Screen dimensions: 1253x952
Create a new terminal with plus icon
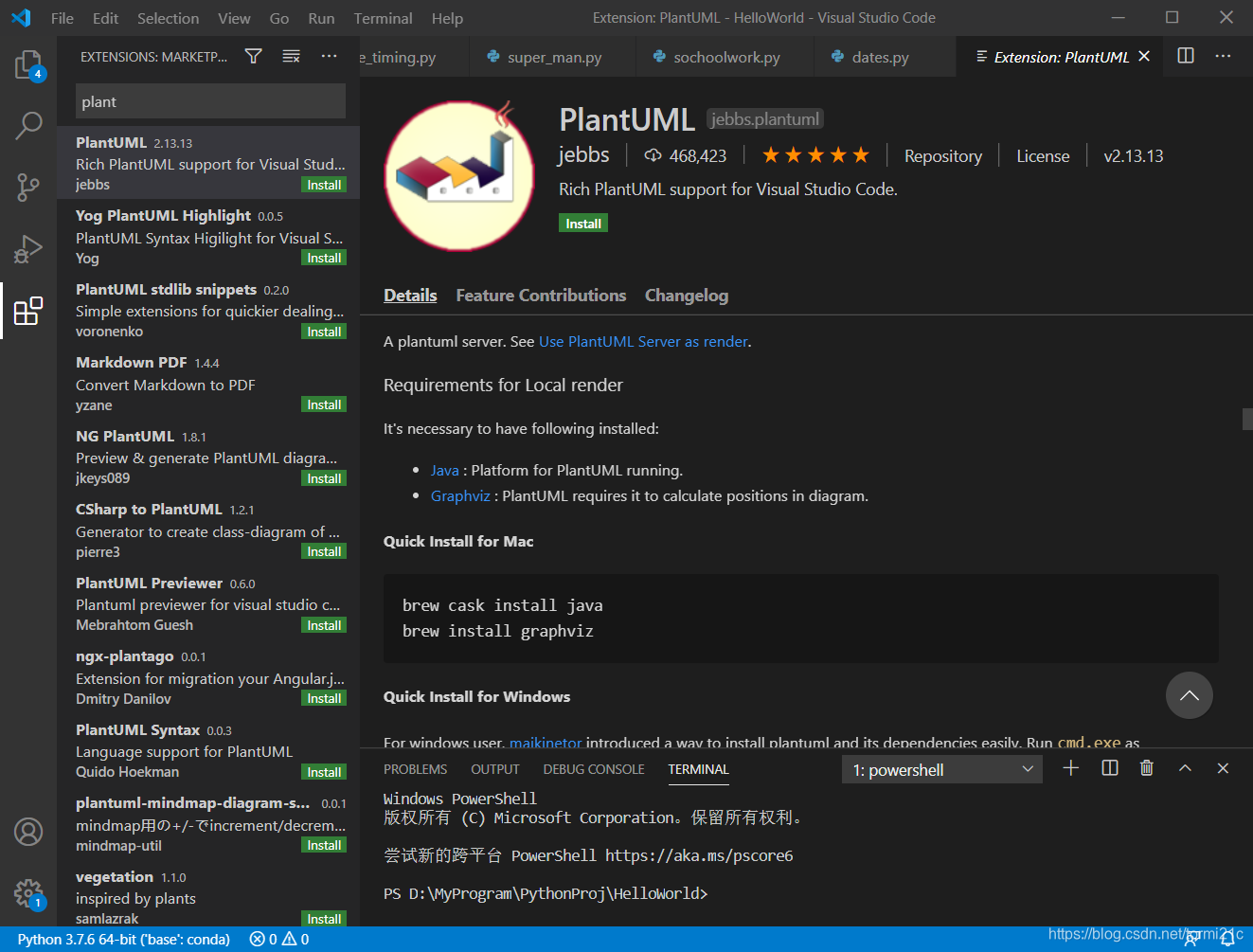coord(1071,768)
